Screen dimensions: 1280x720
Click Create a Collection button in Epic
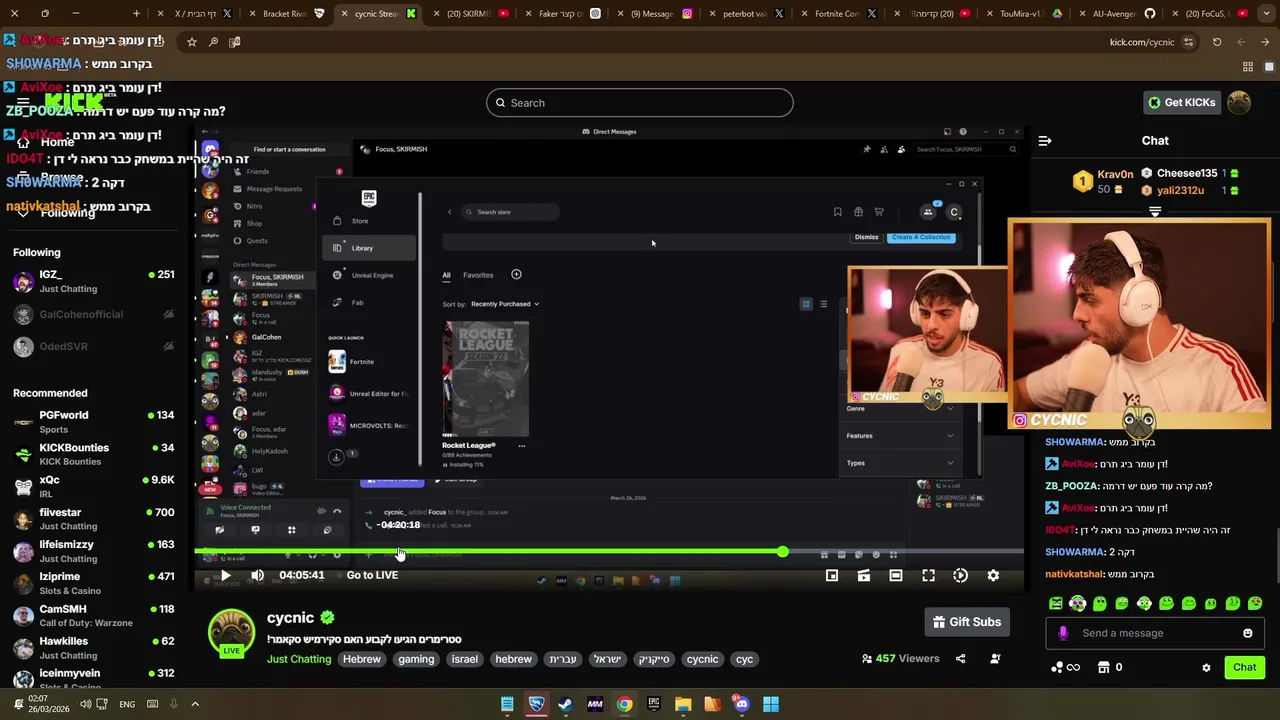tap(922, 237)
